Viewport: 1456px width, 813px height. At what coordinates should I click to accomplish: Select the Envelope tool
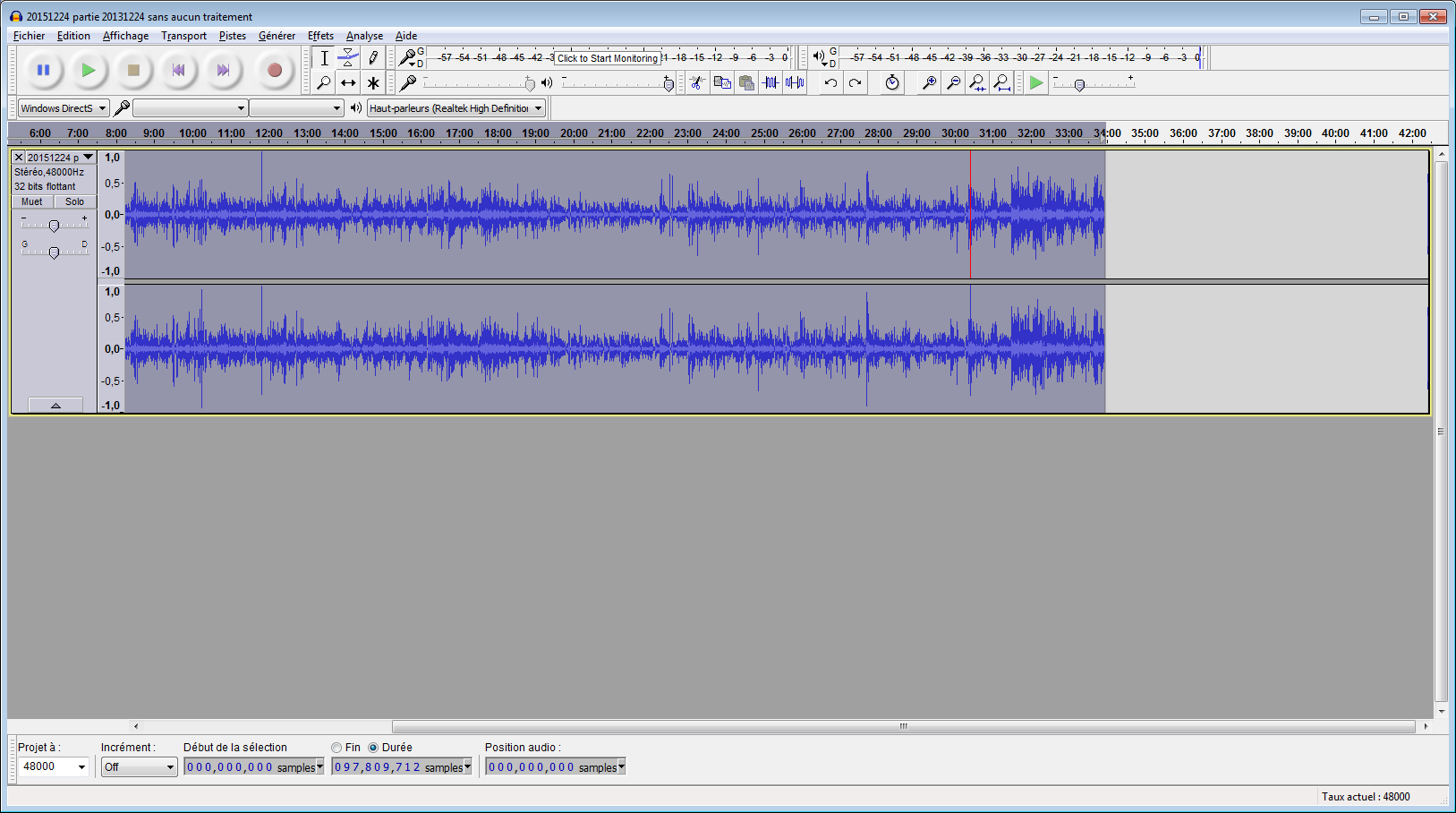click(x=348, y=58)
